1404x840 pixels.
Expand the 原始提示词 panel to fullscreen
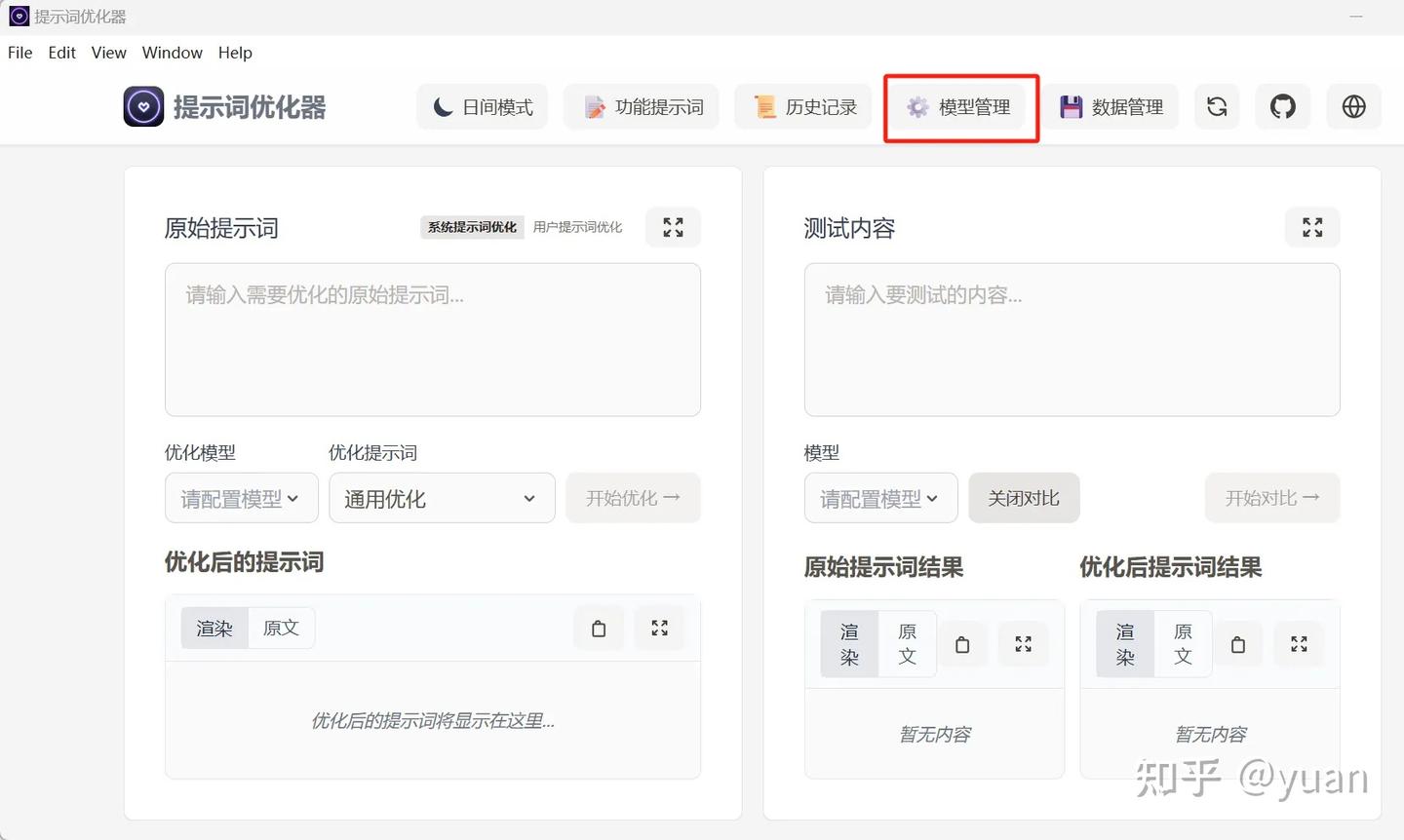[x=673, y=228]
